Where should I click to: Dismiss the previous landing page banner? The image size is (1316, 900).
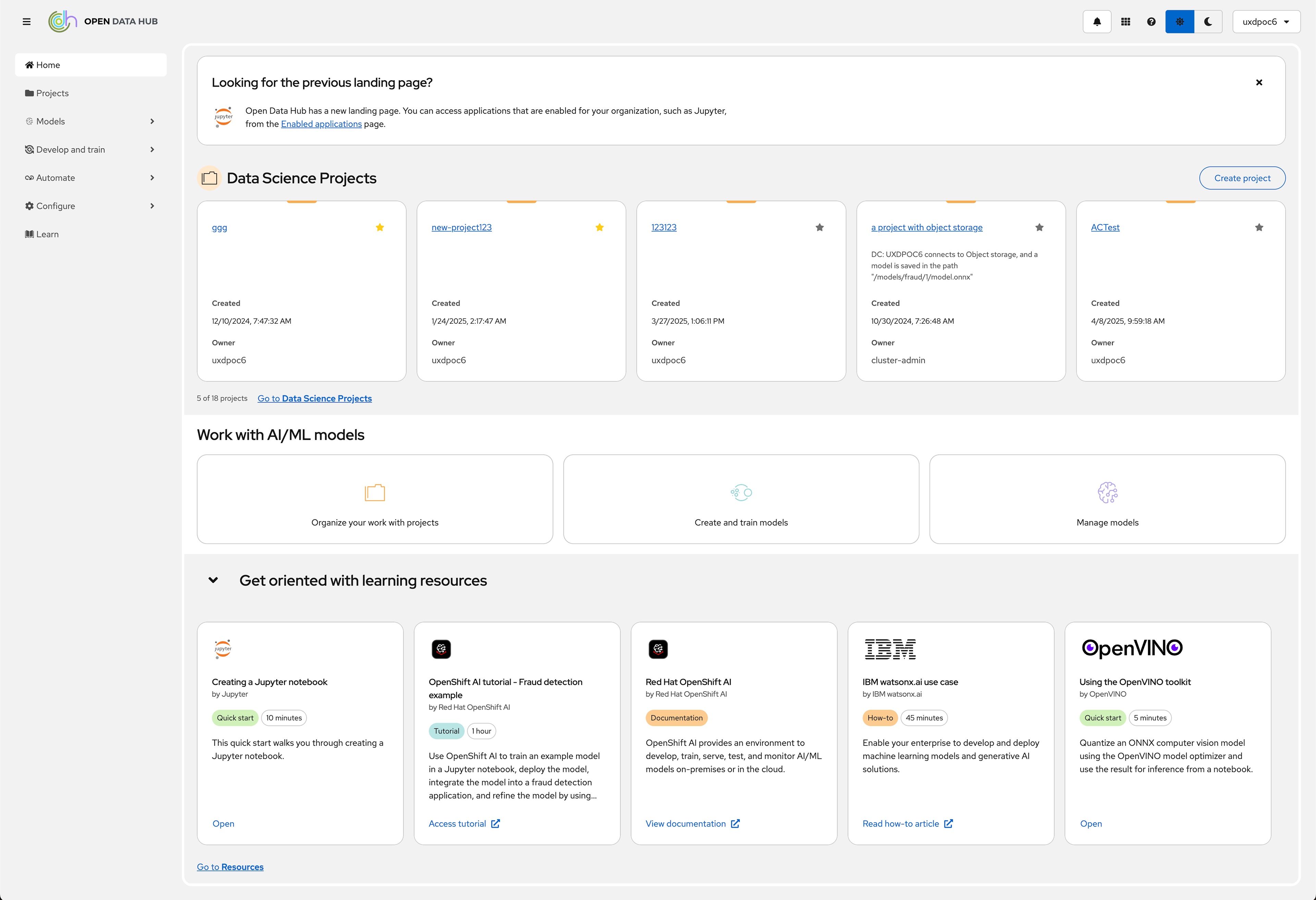tap(1259, 83)
